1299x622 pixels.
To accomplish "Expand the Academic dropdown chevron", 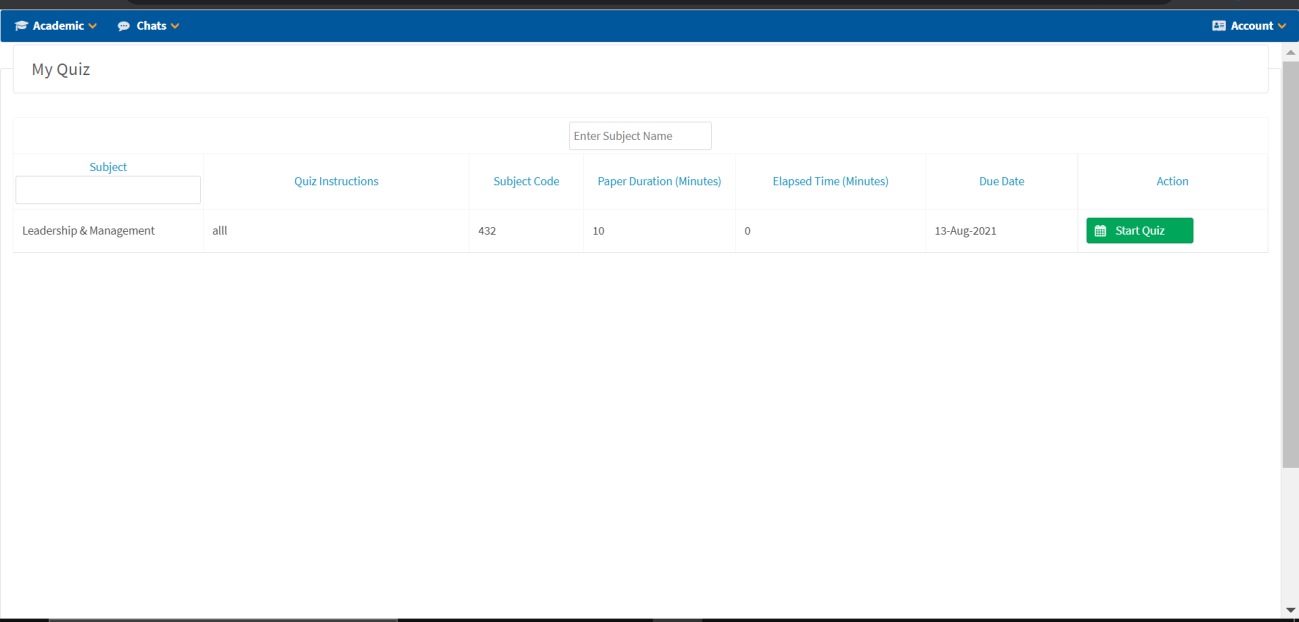I will pos(93,26).
